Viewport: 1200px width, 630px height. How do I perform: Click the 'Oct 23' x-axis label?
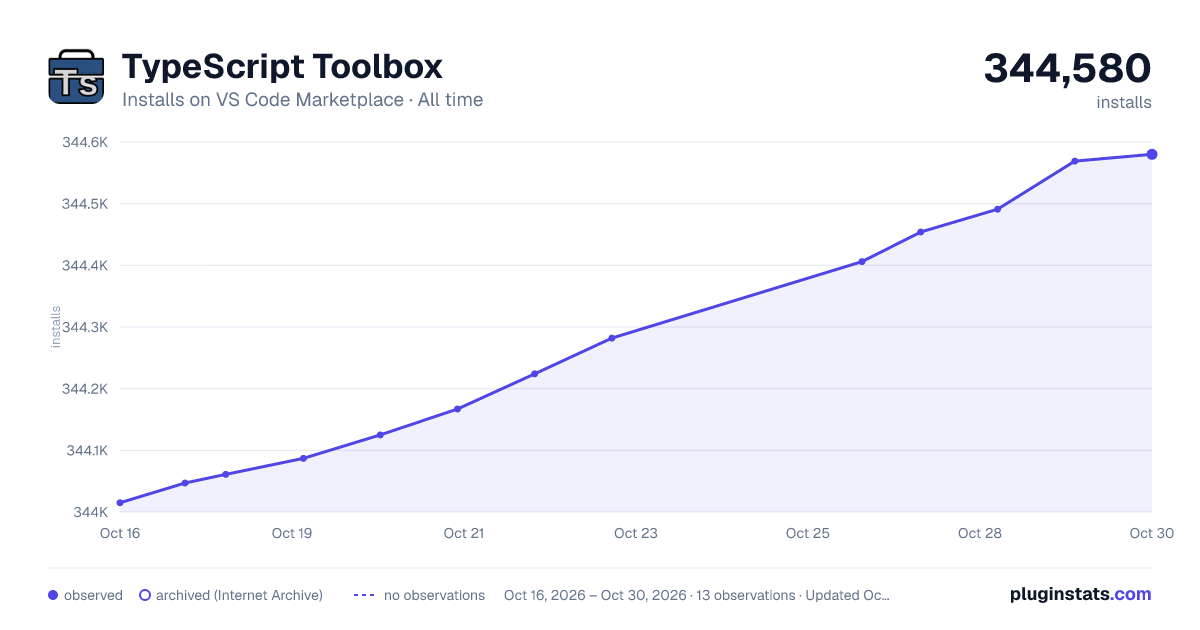[x=636, y=533]
